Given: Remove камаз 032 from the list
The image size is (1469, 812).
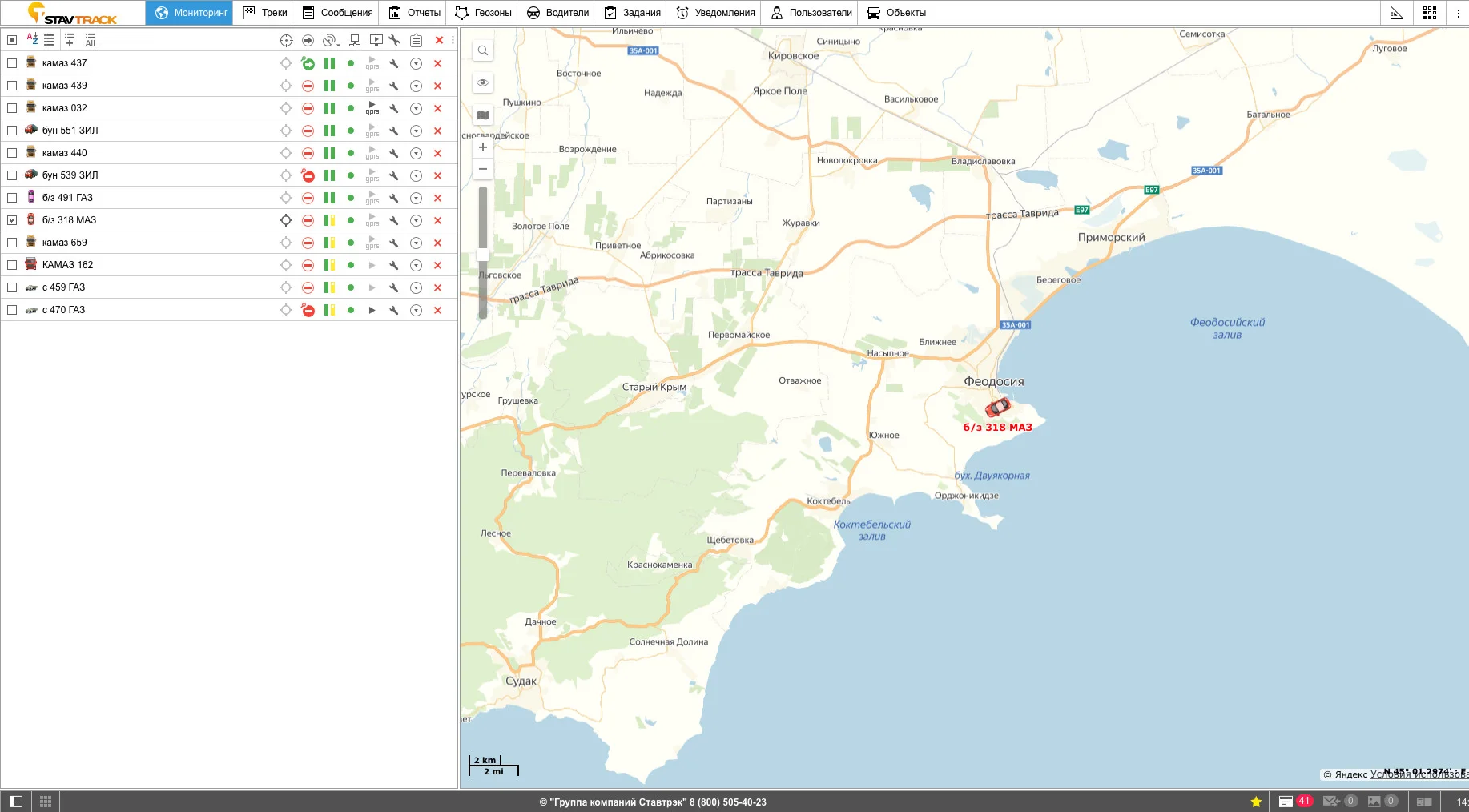Looking at the screenshot, I should pyautogui.click(x=437, y=108).
